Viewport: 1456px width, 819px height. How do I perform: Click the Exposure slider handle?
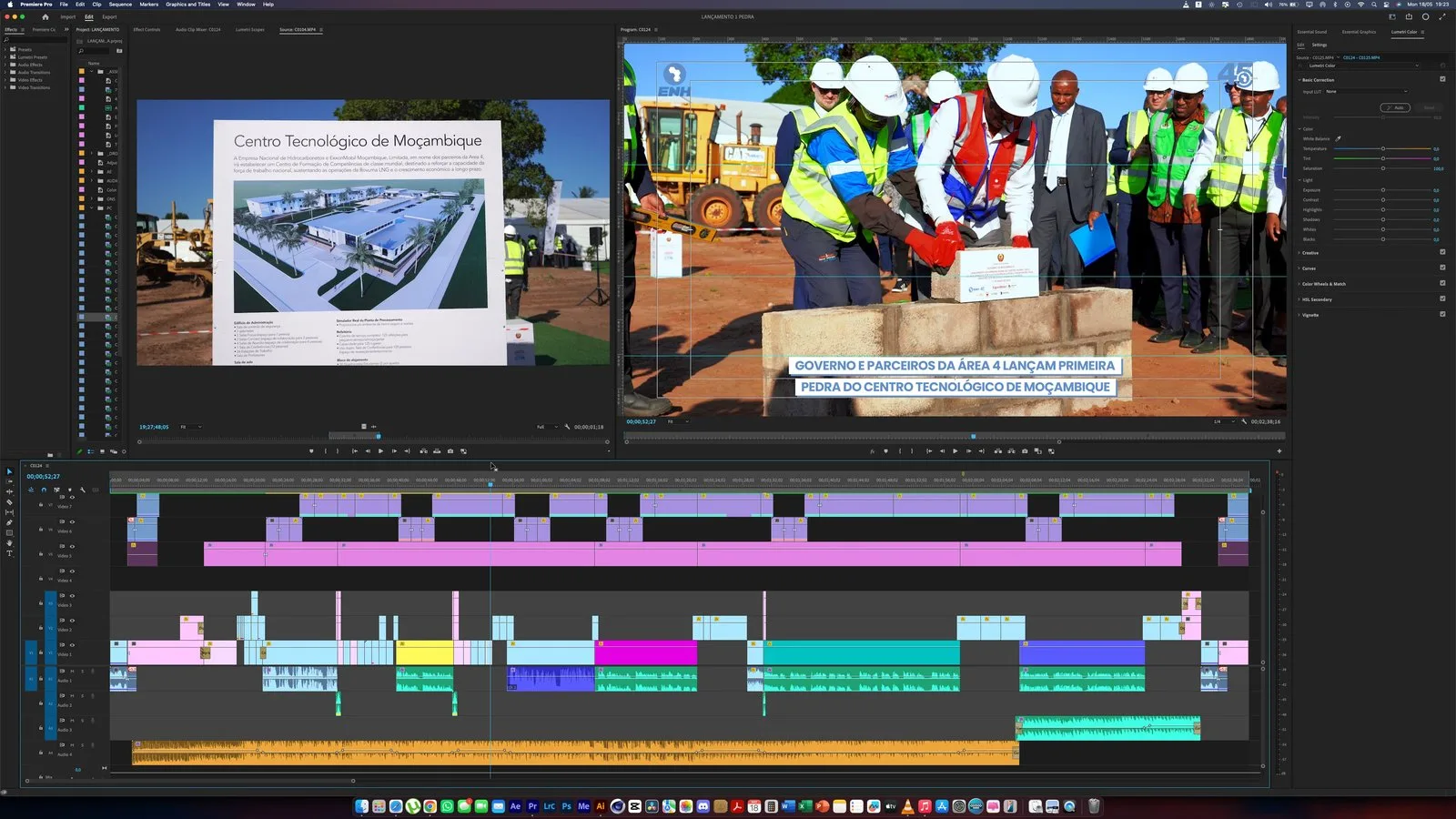pyautogui.click(x=1383, y=190)
